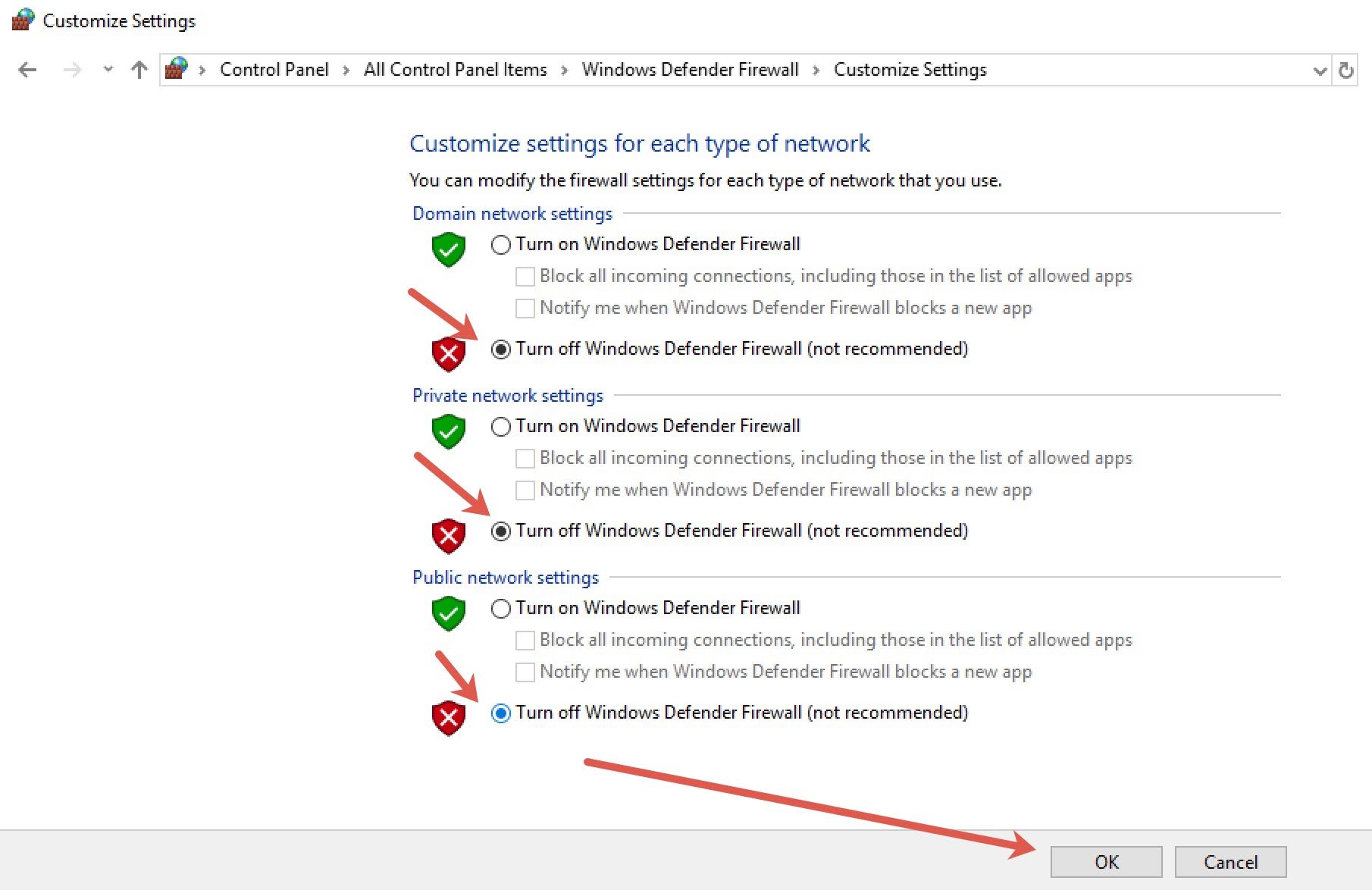
Task: Click the Customize Settings title bar icon
Action: (23, 19)
